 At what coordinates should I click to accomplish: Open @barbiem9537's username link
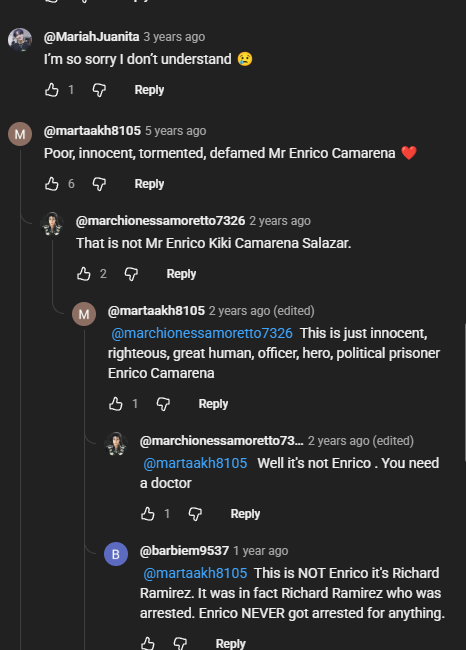[x=184, y=551]
